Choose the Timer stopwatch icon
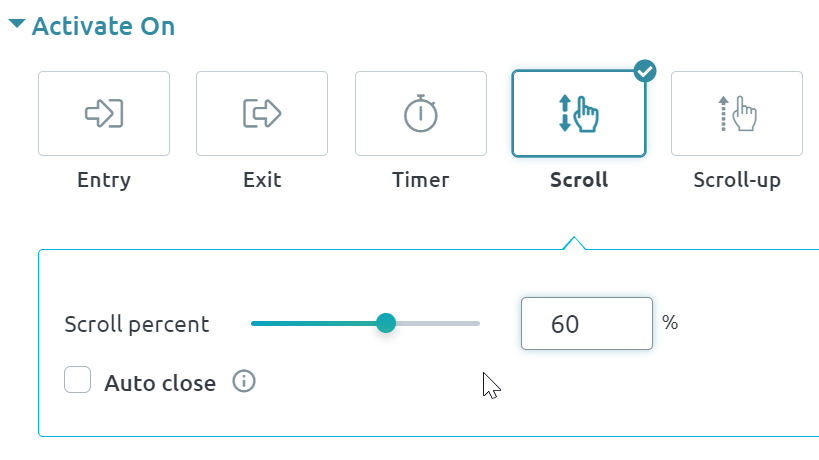The height and width of the screenshot is (460, 819). point(421,113)
